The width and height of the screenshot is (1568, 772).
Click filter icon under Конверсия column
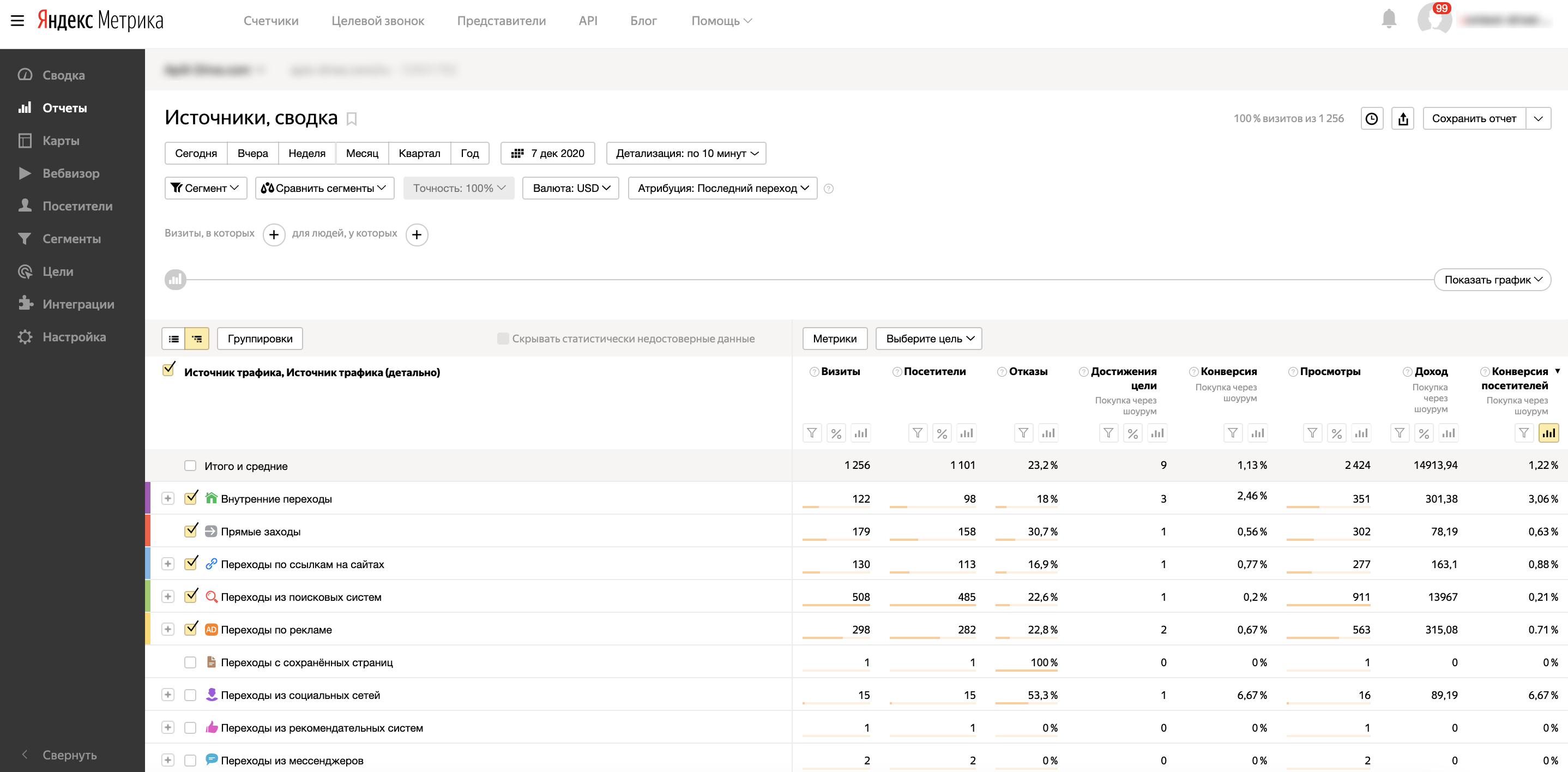pos(1233,433)
